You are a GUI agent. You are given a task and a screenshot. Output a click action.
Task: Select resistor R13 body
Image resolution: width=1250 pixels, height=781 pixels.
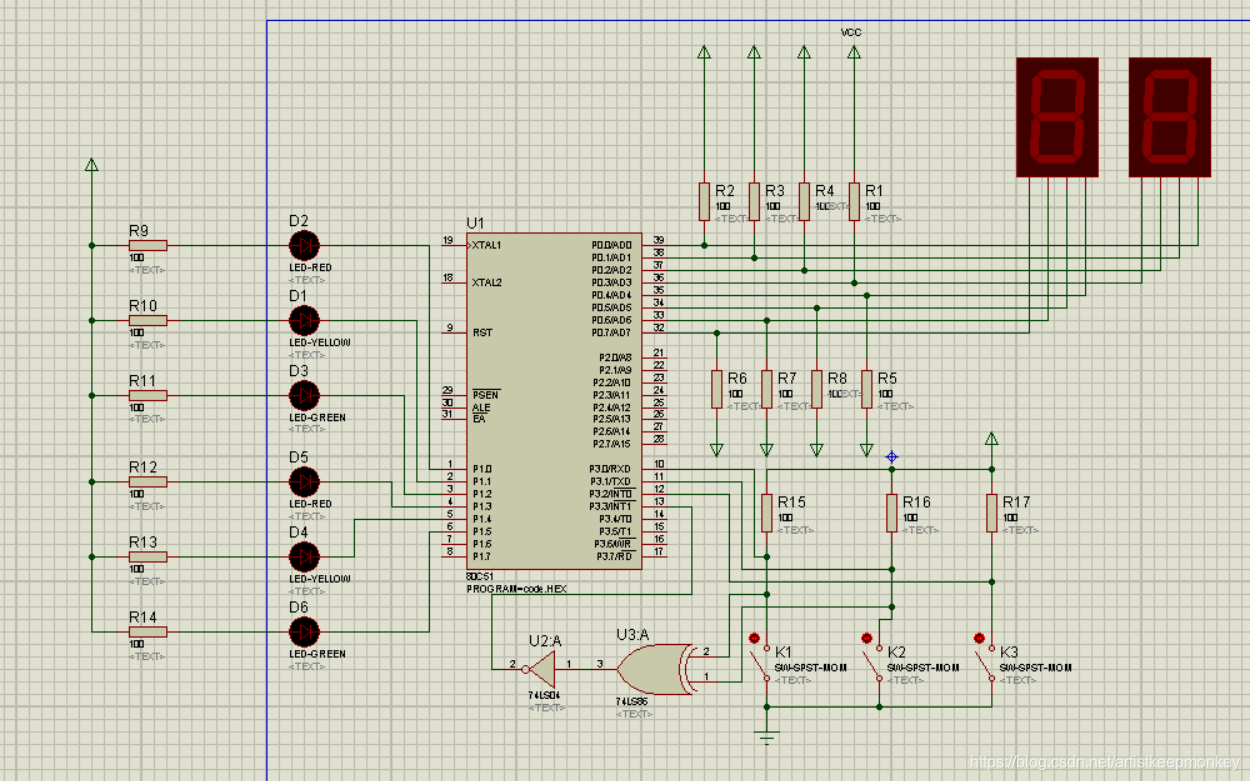148,557
